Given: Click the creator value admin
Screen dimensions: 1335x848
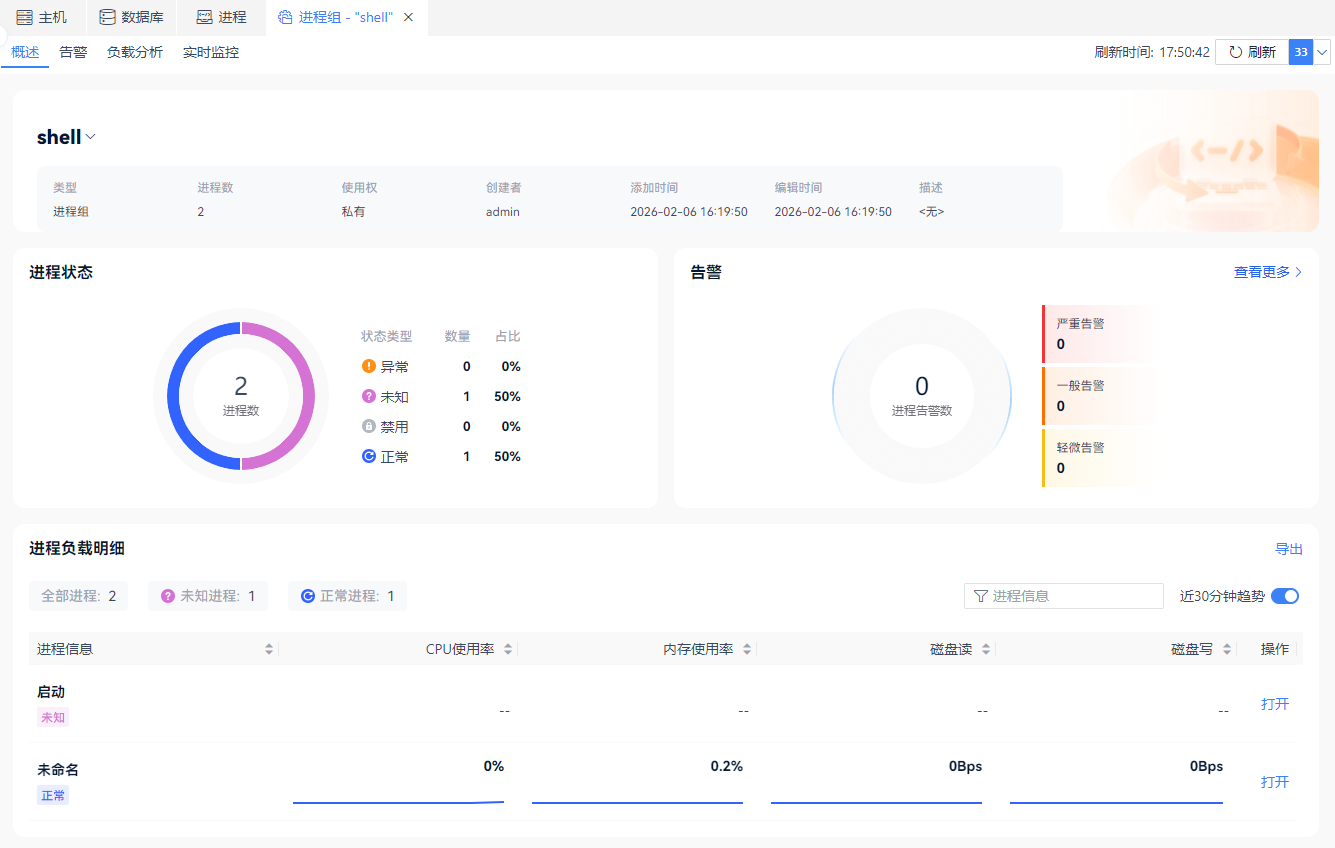Looking at the screenshot, I should pyautogui.click(x=503, y=212).
